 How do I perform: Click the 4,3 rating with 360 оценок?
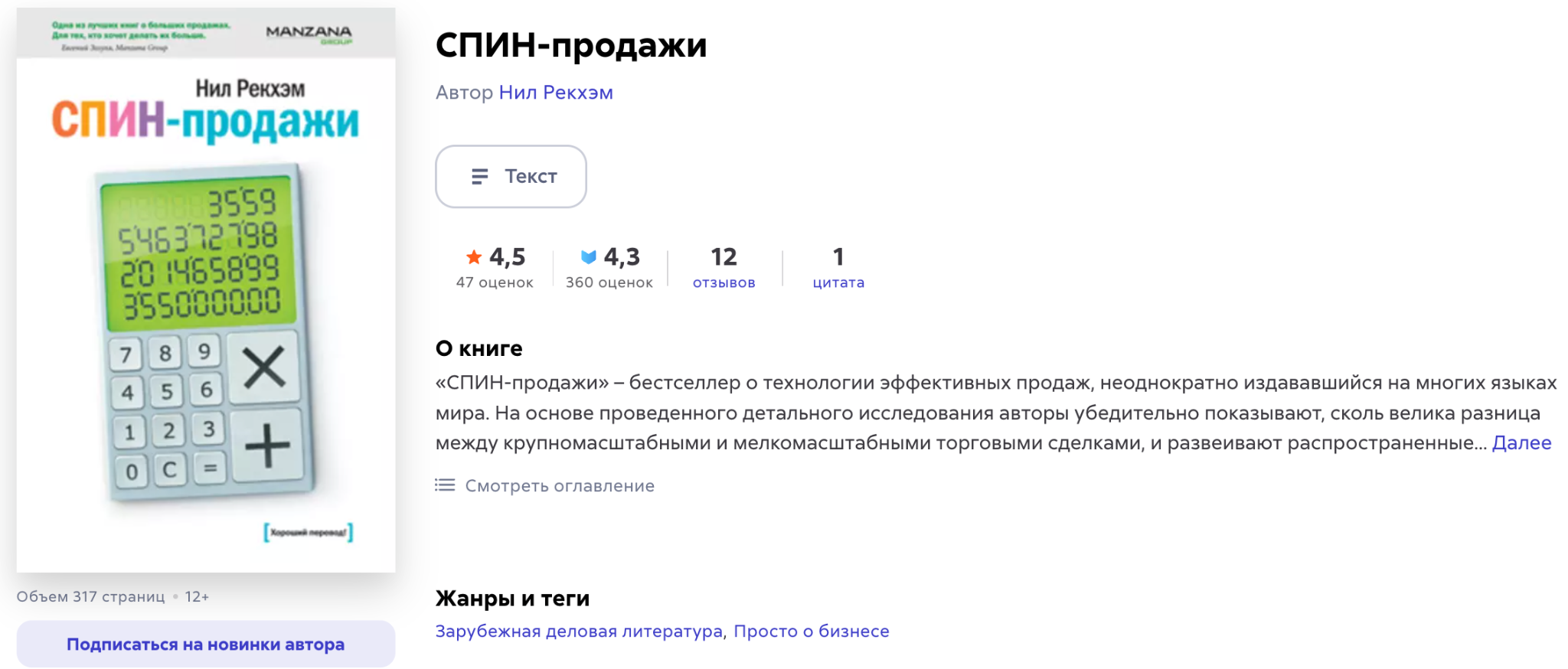pos(609,267)
